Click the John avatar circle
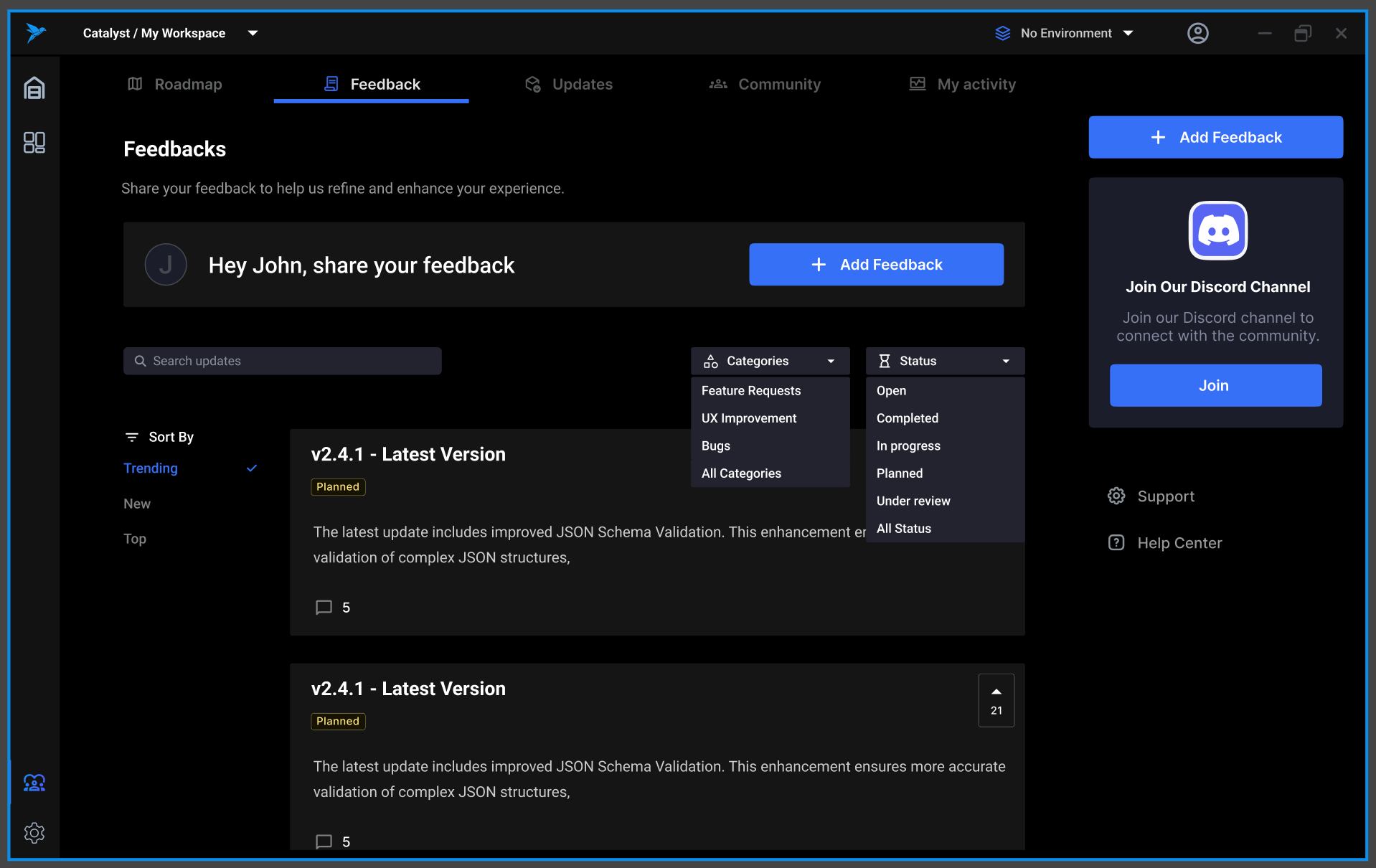1376x868 pixels. pyautogui.click(x=166, y=265)
